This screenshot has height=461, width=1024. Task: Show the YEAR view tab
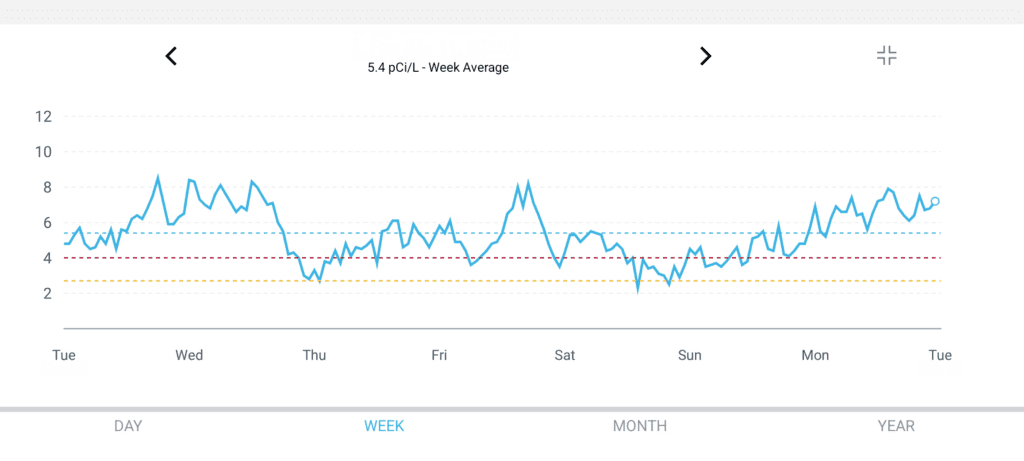pos(896,426)
